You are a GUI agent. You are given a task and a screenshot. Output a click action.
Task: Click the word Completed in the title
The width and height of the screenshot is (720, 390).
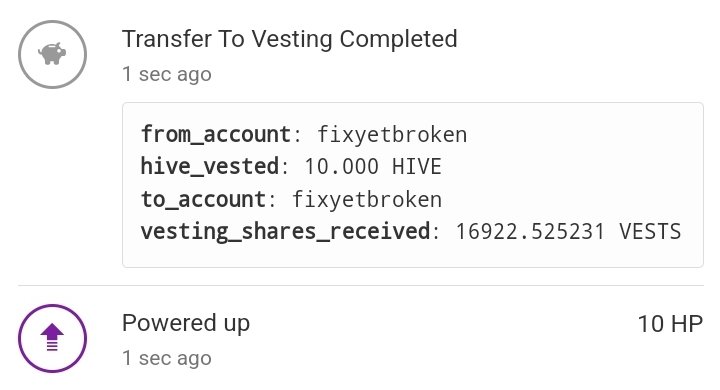pos(399,40)
